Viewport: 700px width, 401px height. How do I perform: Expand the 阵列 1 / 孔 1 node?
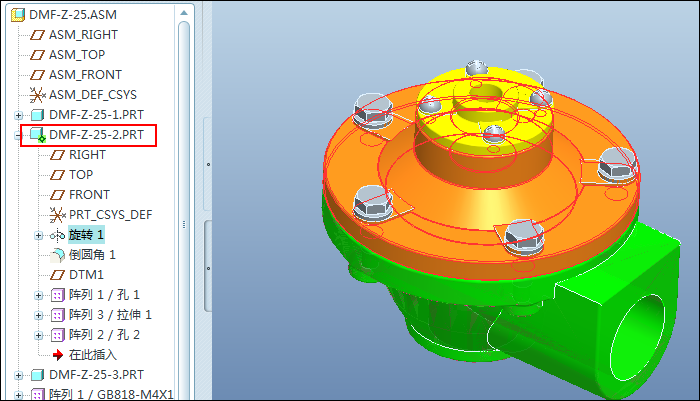click(x=39, y=295)
